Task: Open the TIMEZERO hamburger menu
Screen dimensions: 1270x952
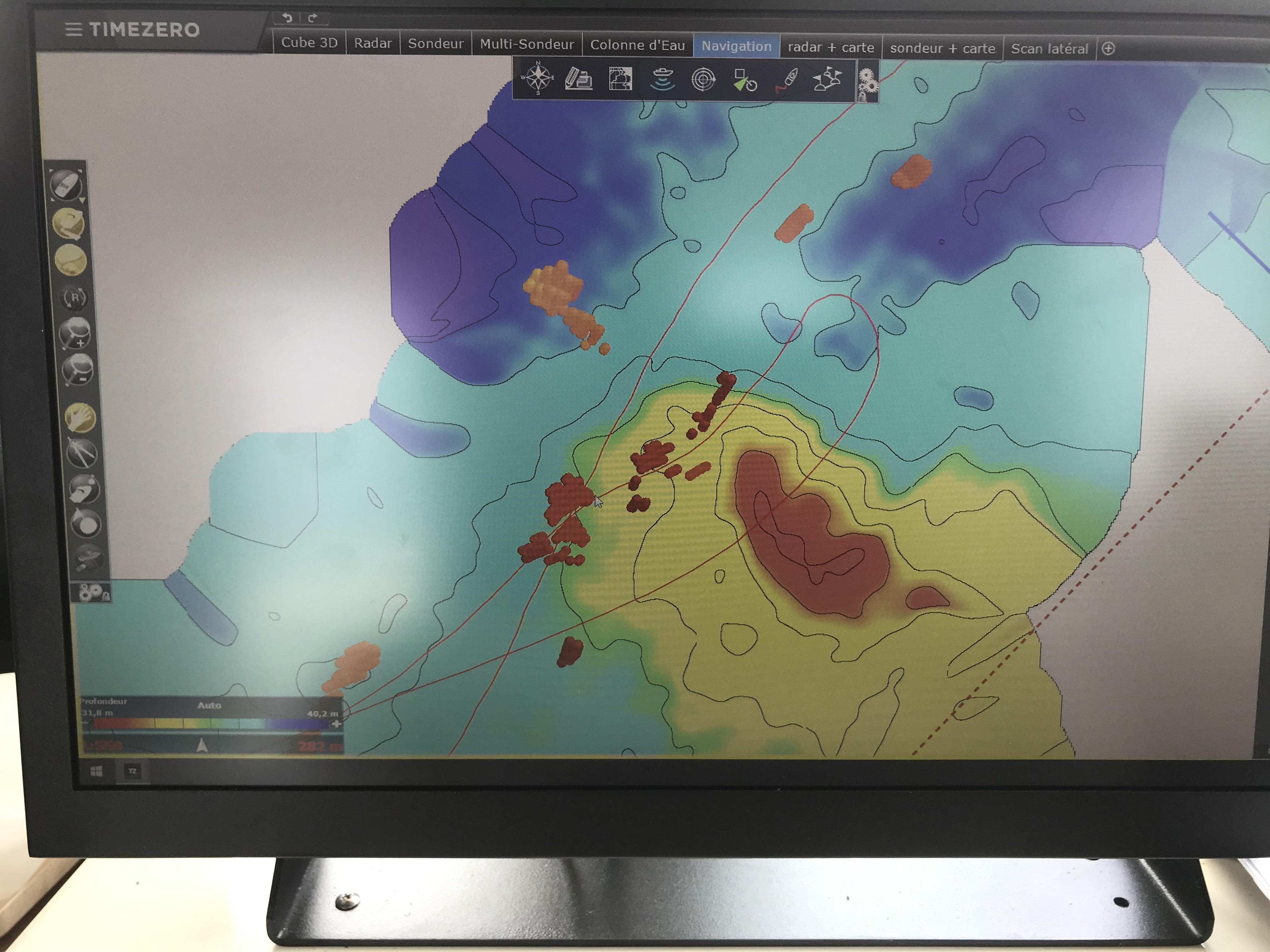Action: coord(73,29)
